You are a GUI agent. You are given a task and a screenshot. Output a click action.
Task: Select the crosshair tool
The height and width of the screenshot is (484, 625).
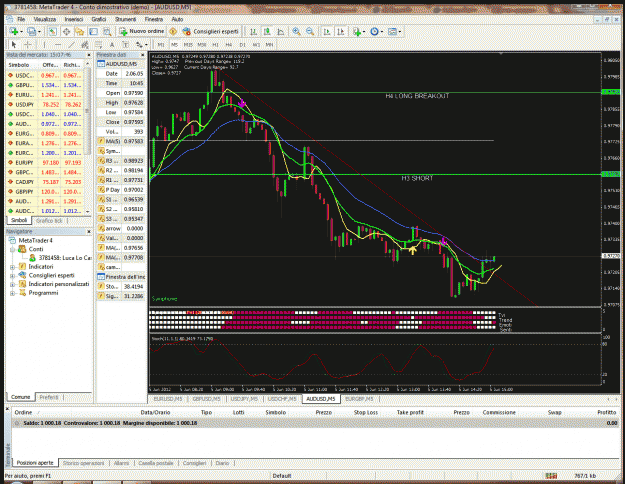point(28,45)
